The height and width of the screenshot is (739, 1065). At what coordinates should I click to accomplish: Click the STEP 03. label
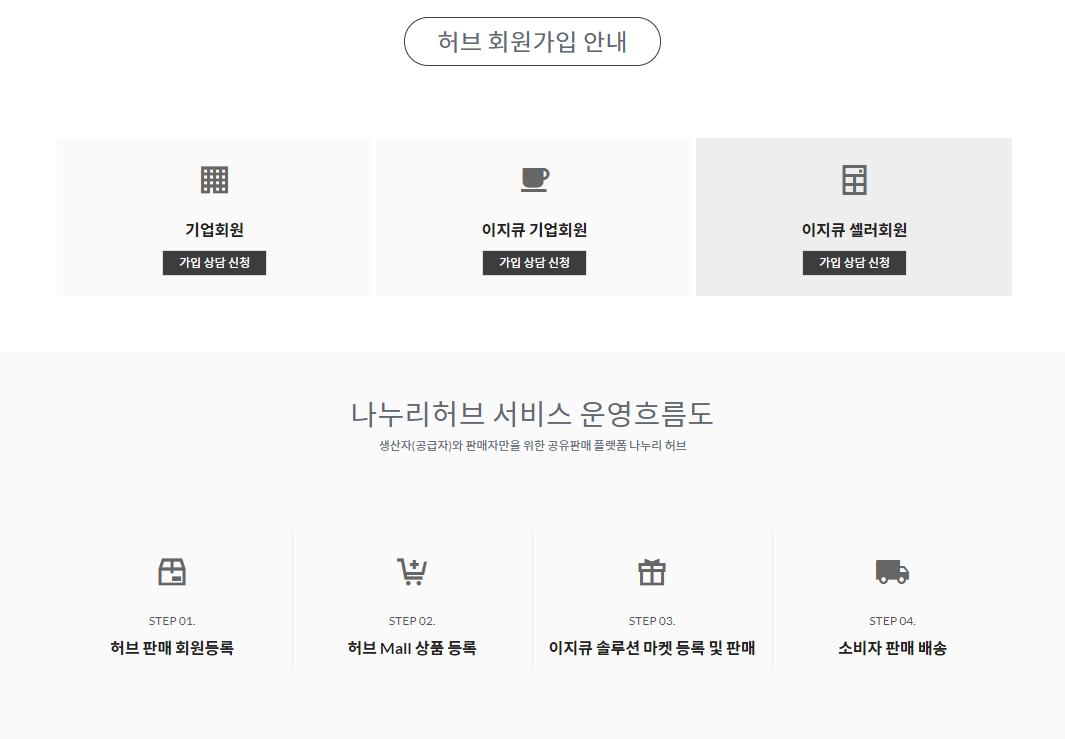coord(652,621)
